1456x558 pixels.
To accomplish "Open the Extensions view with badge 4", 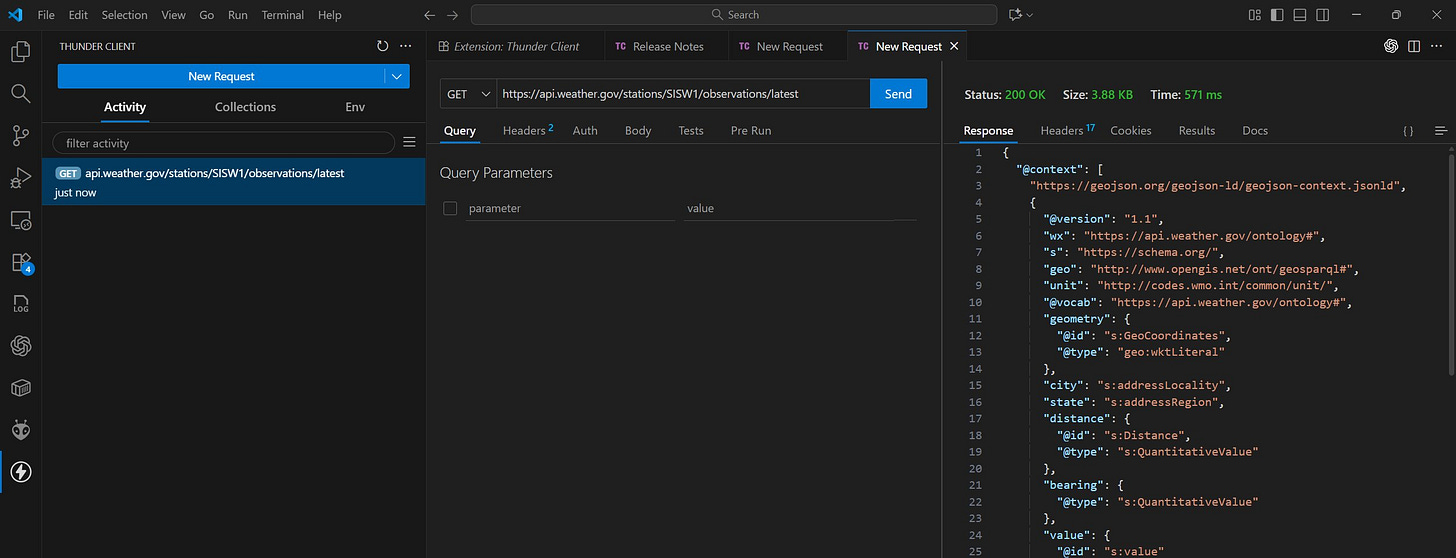I will (x=20, y=262).
